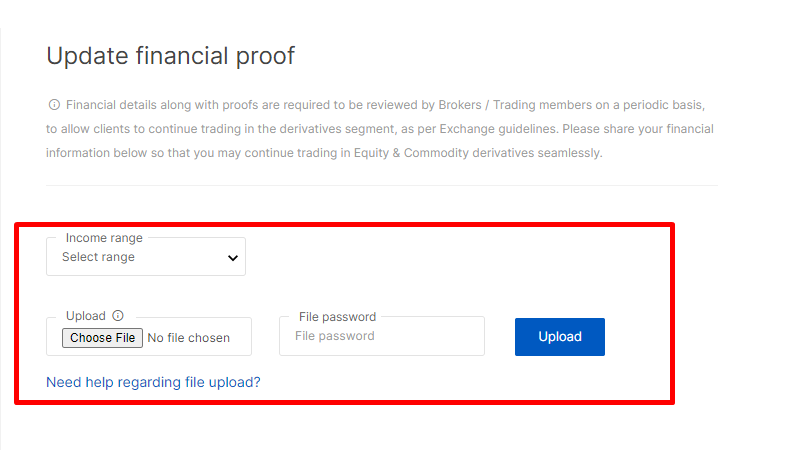This screenshot has height=450, width=798.
Task: Click the 'Upload' field label text
Action: (x=85, y=316)
